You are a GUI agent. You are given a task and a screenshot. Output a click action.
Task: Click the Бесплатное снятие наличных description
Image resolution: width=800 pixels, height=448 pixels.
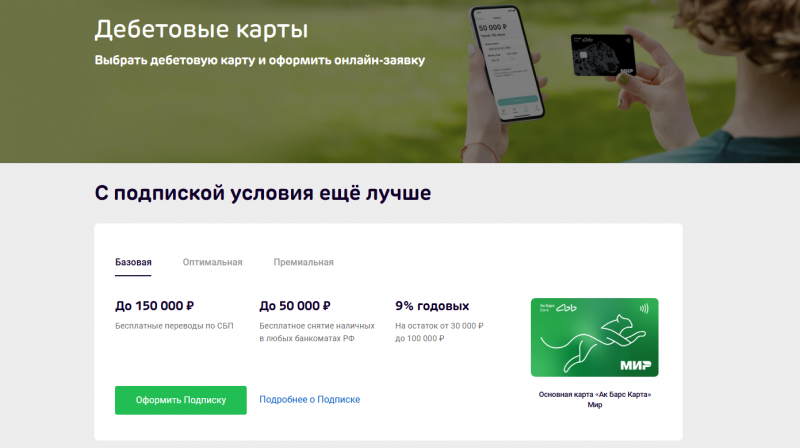click(317, 332)
